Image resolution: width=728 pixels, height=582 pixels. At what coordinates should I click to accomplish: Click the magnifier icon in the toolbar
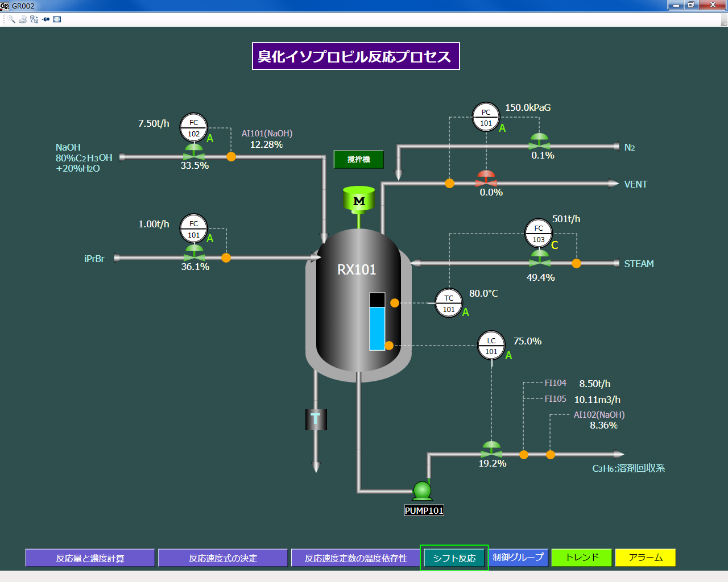point(11,19)
